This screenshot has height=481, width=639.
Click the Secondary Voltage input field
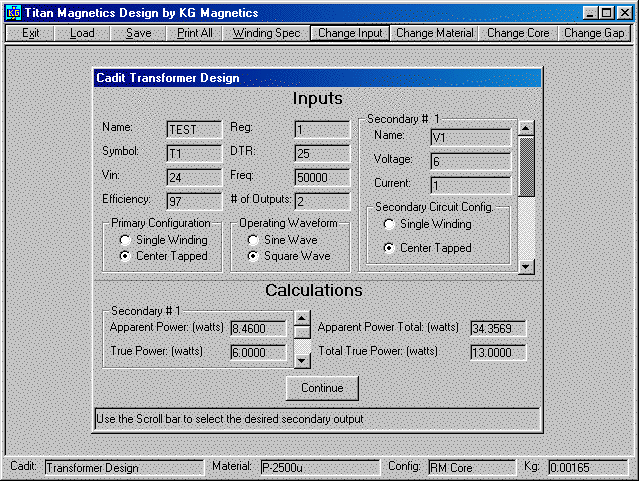click(471, 161)
